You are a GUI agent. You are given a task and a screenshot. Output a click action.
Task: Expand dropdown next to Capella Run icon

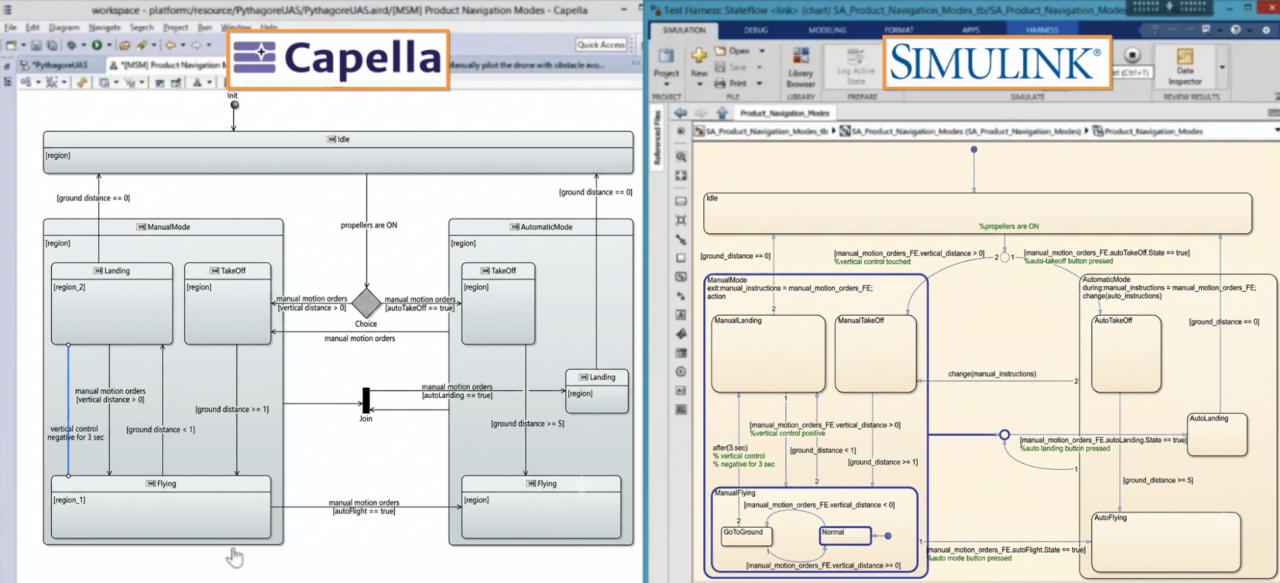click(110, 45)
